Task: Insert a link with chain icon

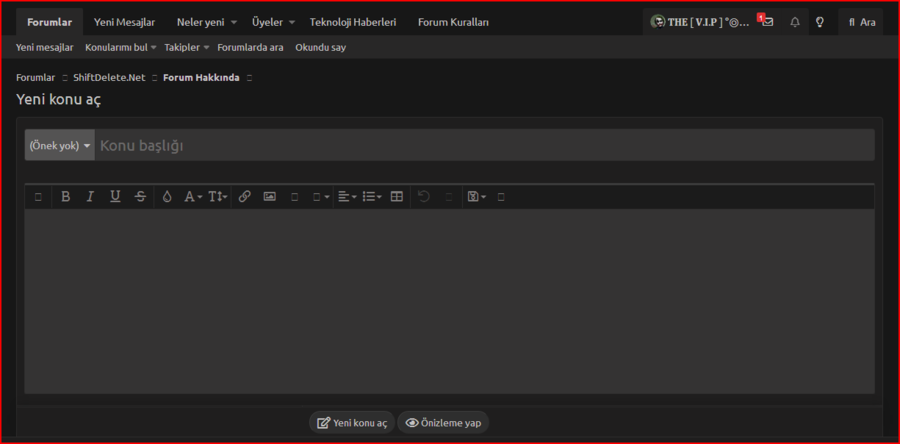Action: (x=245, y=197)
